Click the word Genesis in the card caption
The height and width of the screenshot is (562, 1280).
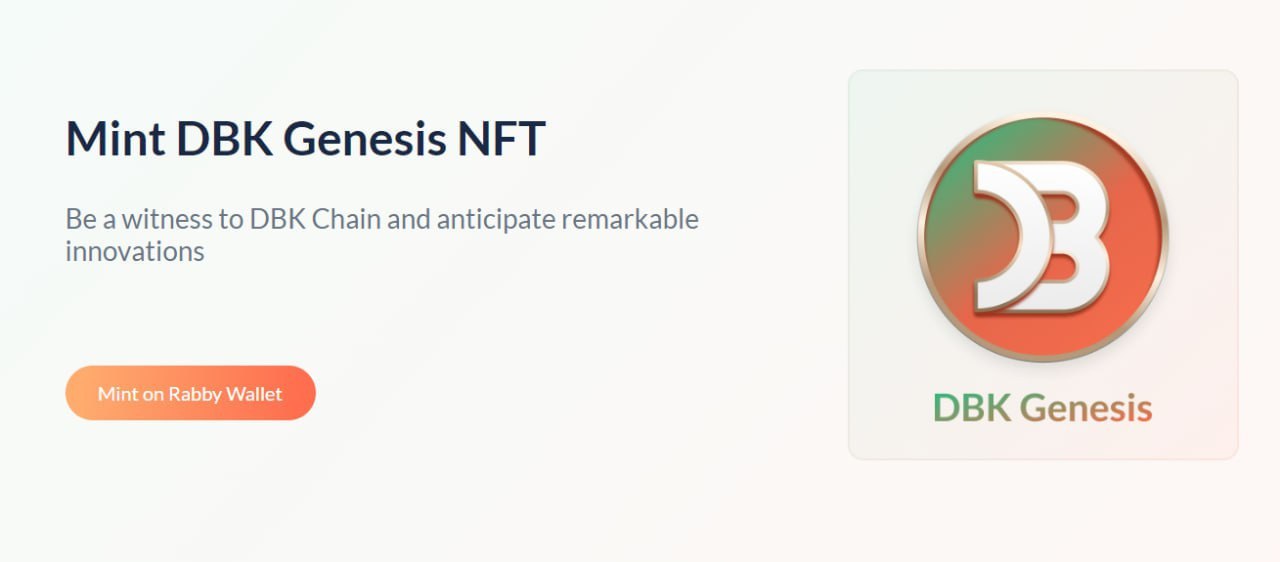click(1086, 409)
